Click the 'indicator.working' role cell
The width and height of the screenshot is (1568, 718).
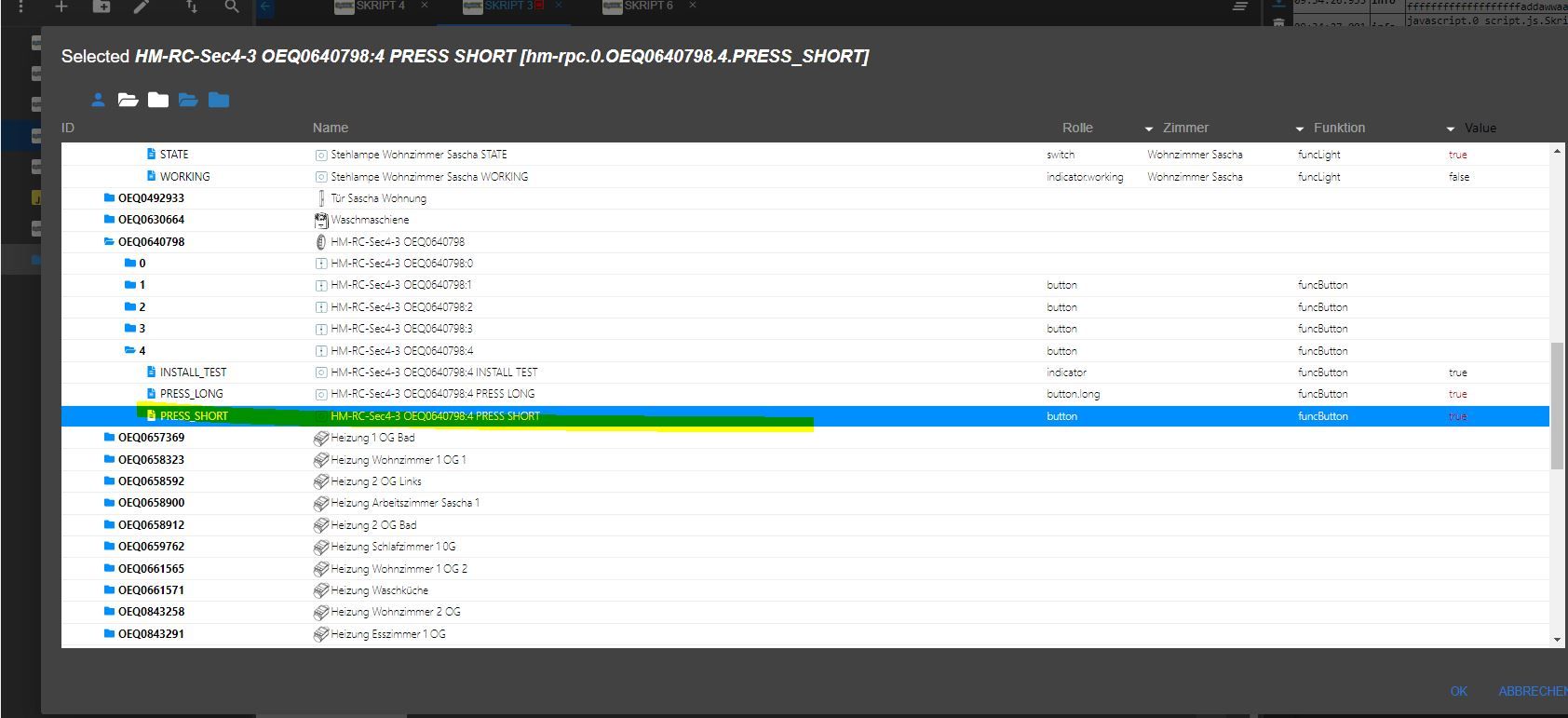1085,177
